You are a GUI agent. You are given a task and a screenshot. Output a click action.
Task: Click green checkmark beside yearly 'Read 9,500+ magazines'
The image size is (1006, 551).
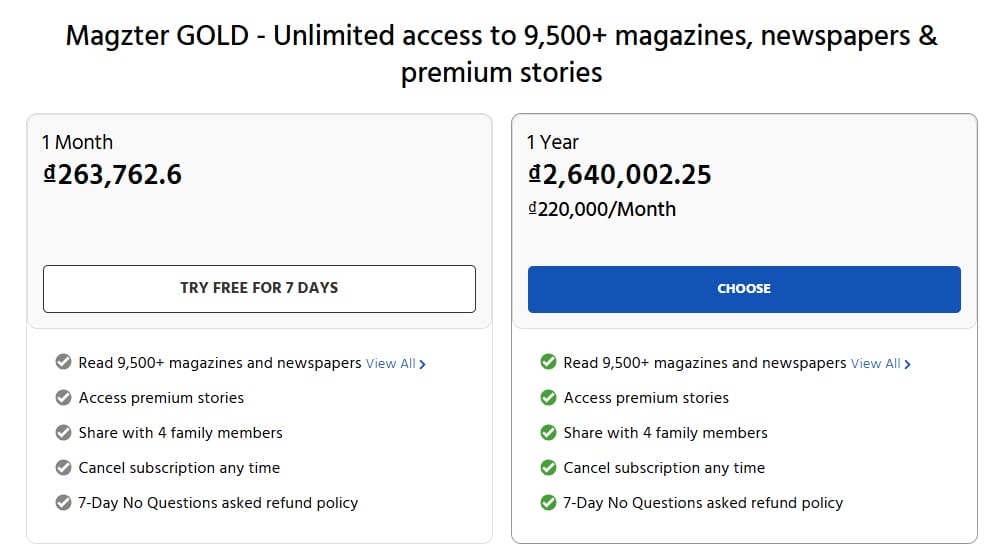pos(548,363)
